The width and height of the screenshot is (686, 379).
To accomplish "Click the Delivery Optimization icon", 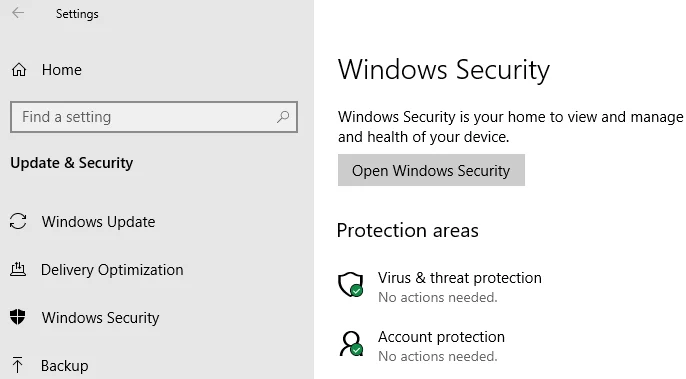I will pos(18,269).
